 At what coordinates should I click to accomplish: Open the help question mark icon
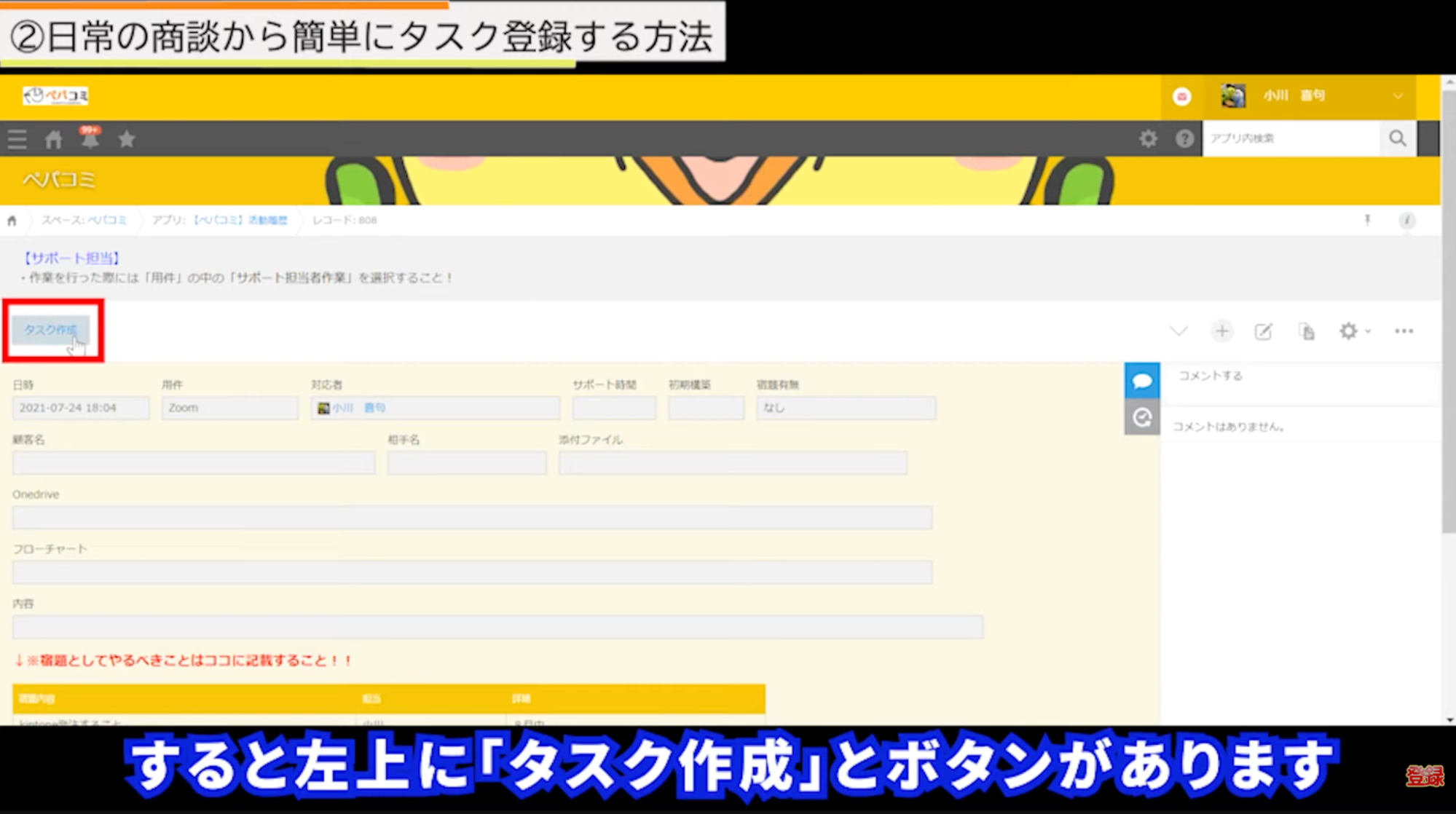click(x=1184, y=138)
